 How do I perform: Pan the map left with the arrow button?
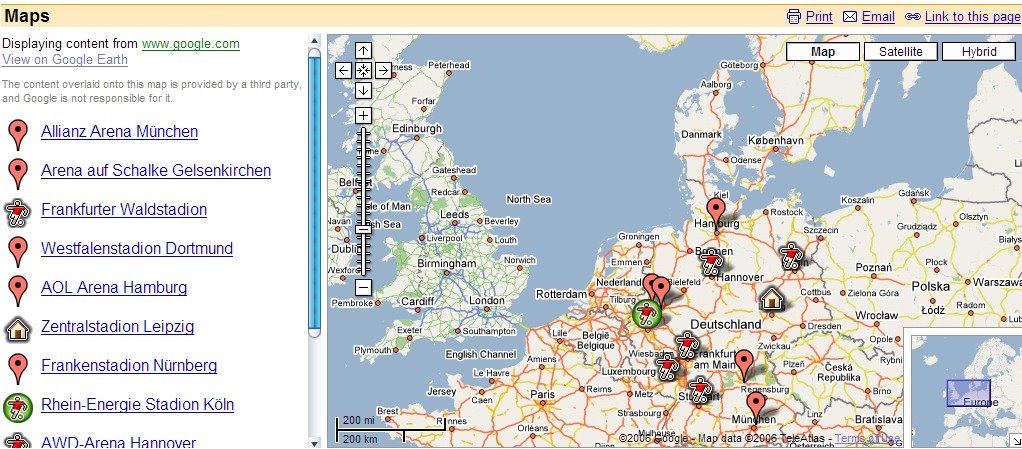click(343, 70)
